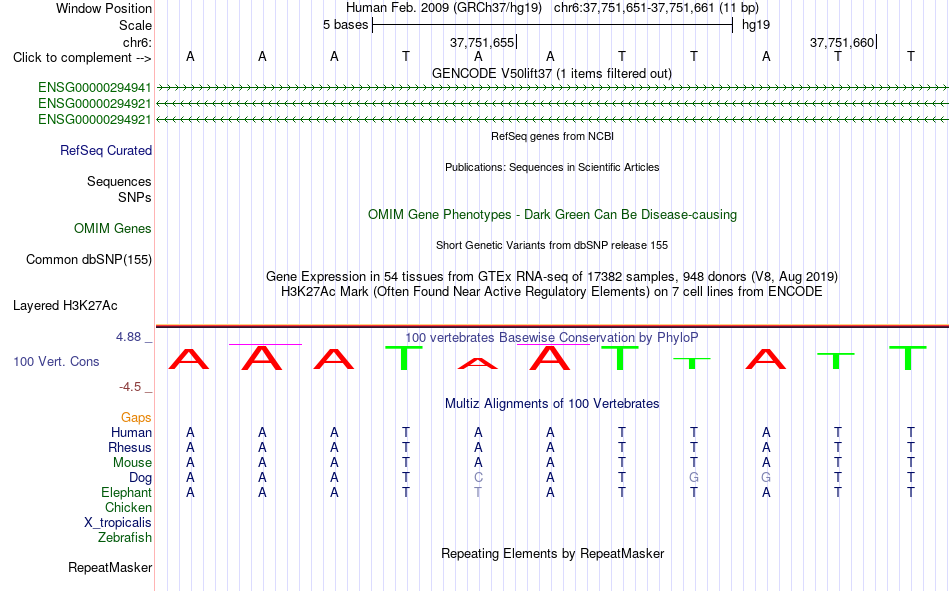This screenshot has width=950, height=591.
Task: Open the RefSeq Curated track label
Action: tap(105, 150)
